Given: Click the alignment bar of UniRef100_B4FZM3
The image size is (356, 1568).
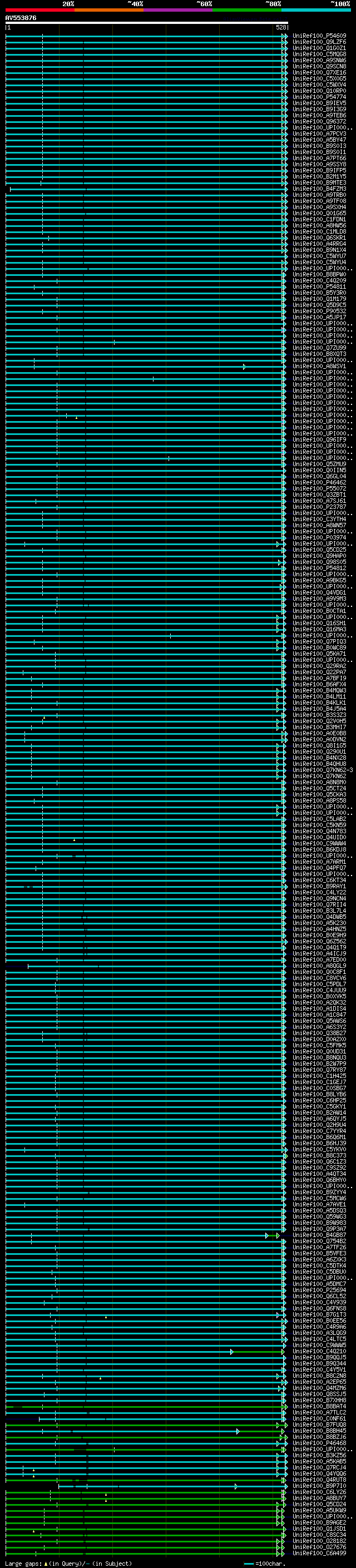Looking at the screenshot, I should [x=148, y=189].
